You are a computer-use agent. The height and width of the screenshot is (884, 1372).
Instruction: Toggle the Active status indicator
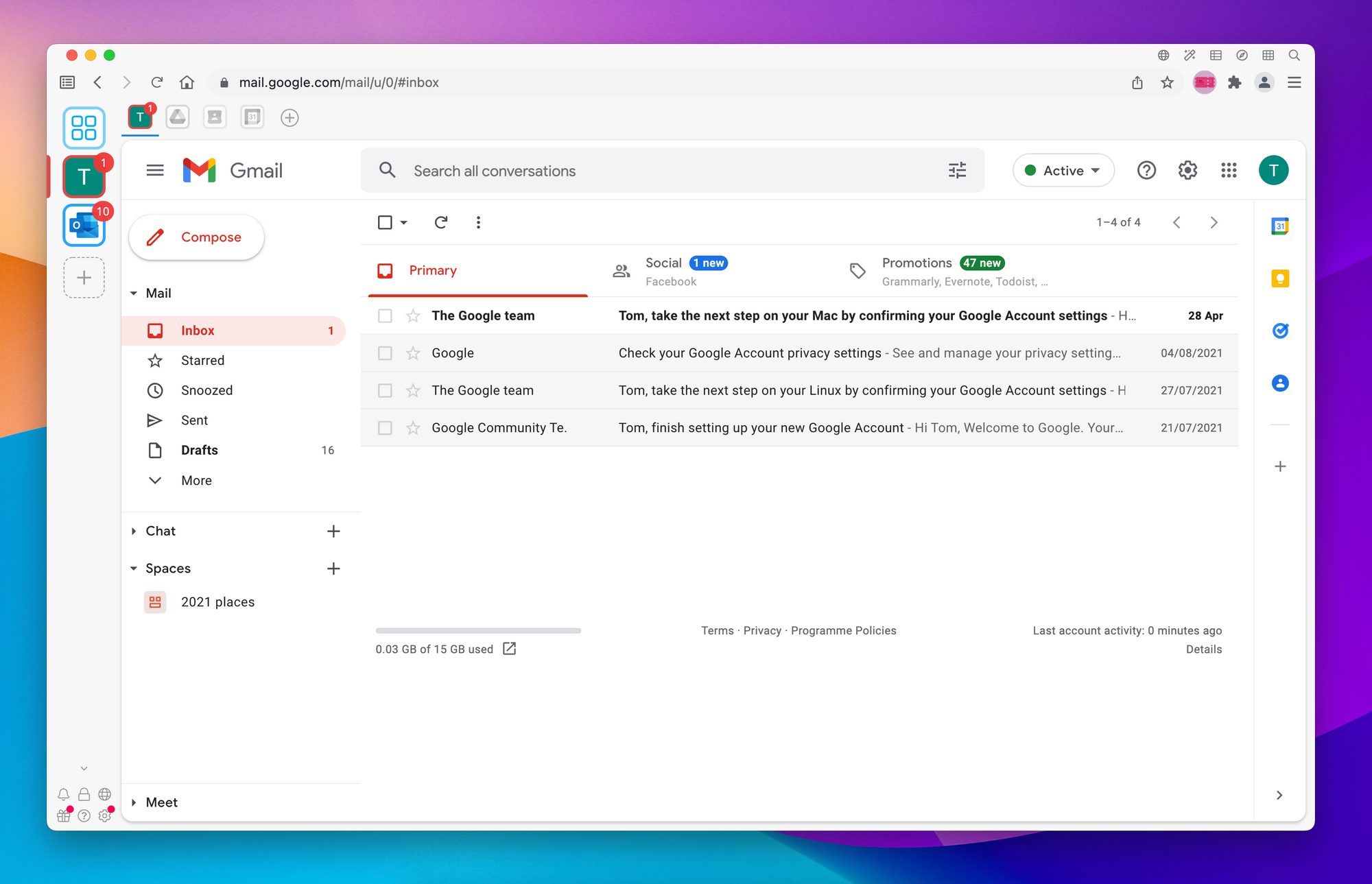click(x=1063, y=169)
